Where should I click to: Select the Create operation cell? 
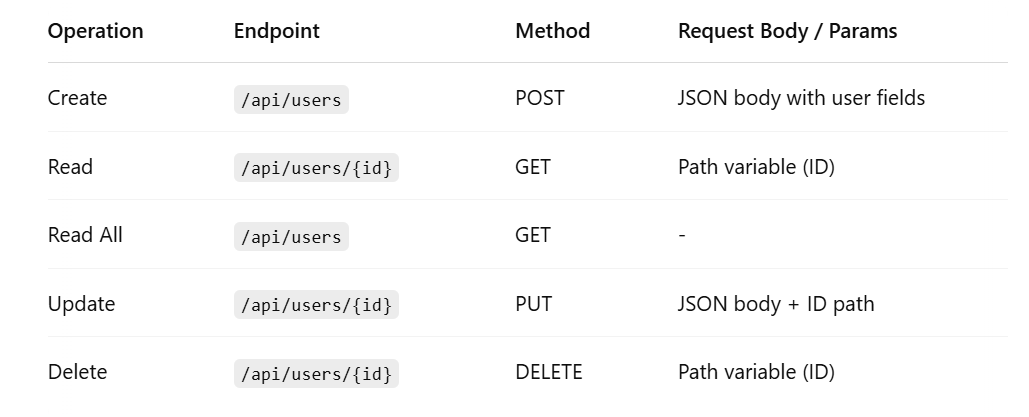click(77, 98)
